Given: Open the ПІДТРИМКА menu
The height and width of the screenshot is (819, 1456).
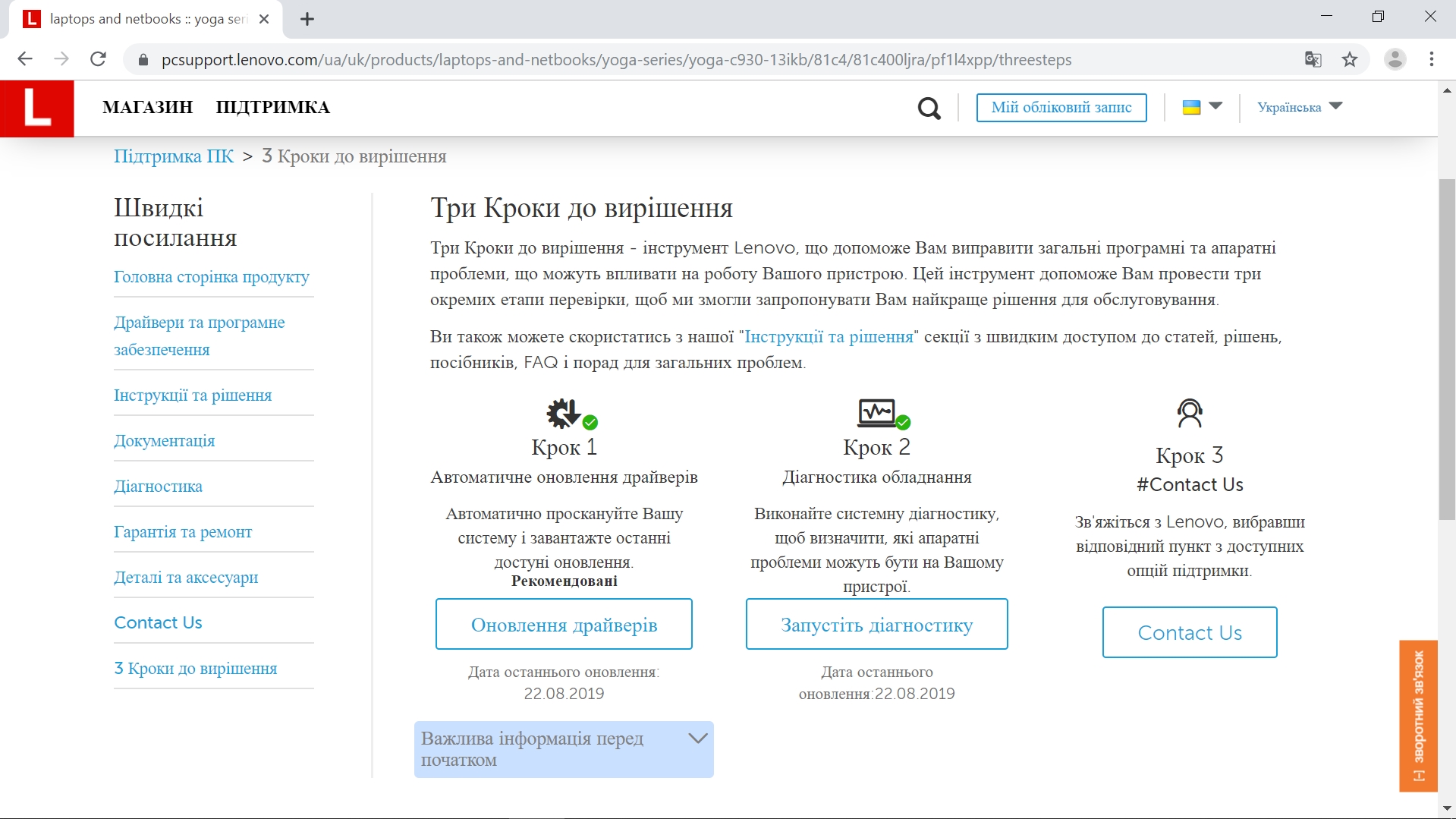Looking at the screenshot, I should click(x=273, y=108).
